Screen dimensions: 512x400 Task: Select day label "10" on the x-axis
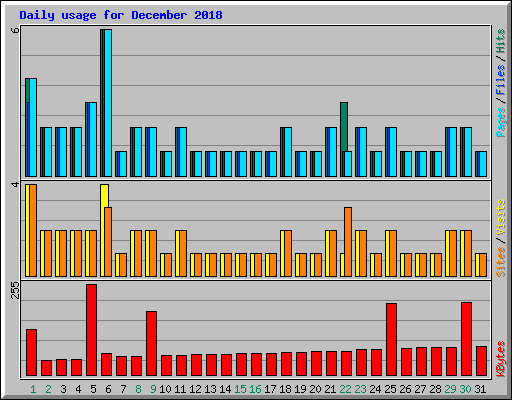165,389
